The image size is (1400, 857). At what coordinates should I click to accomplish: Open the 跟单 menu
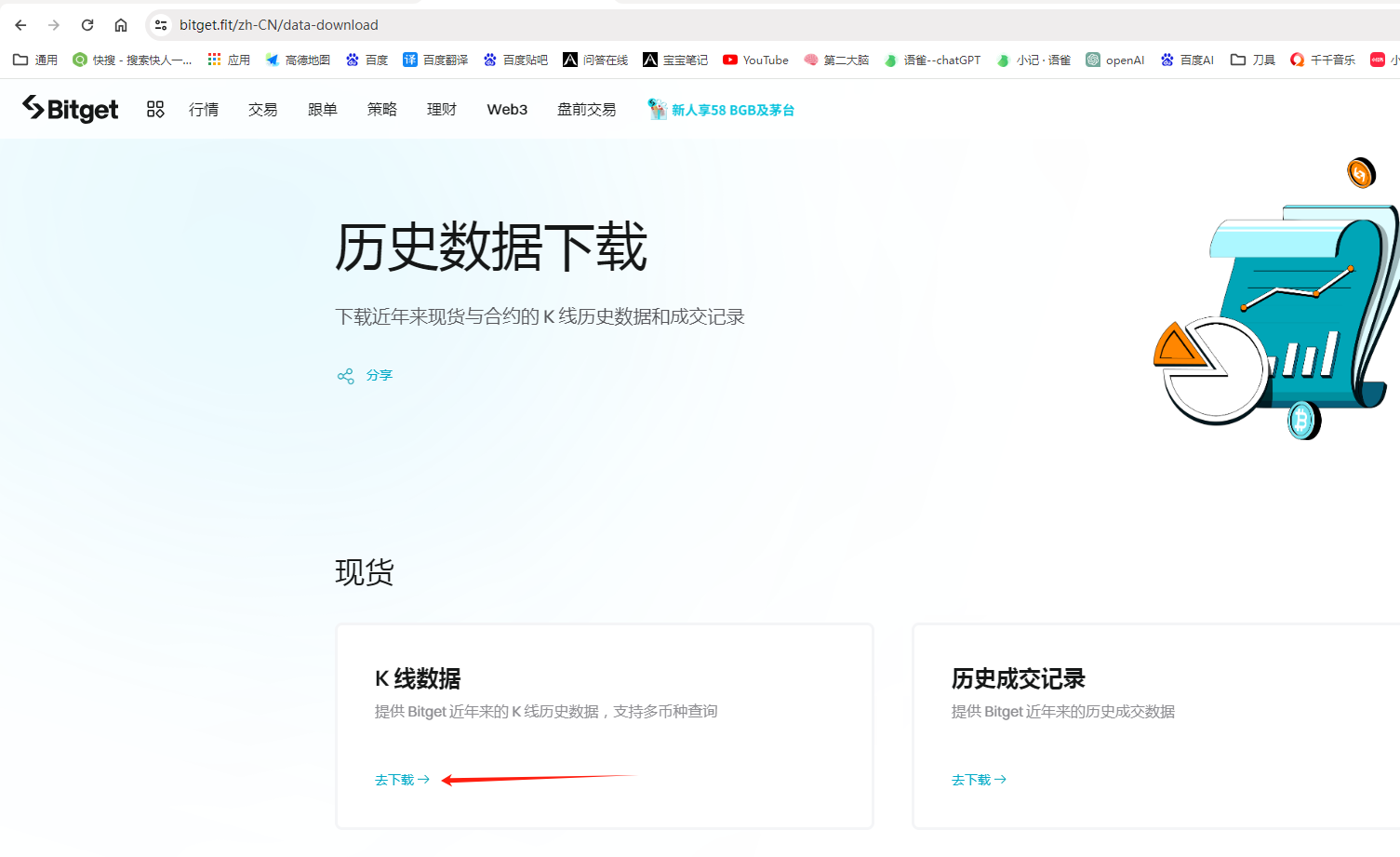click(x=323, y=109)
